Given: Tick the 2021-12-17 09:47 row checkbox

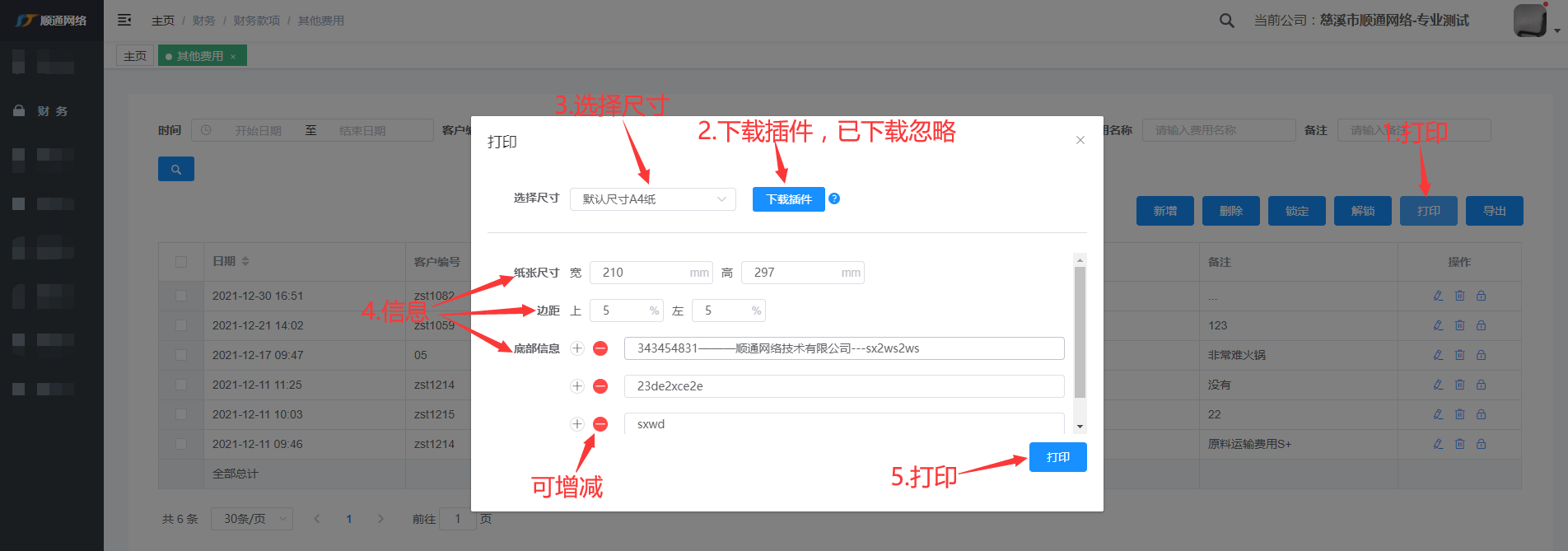Looking at the screenshot, I should coord(181,355).
